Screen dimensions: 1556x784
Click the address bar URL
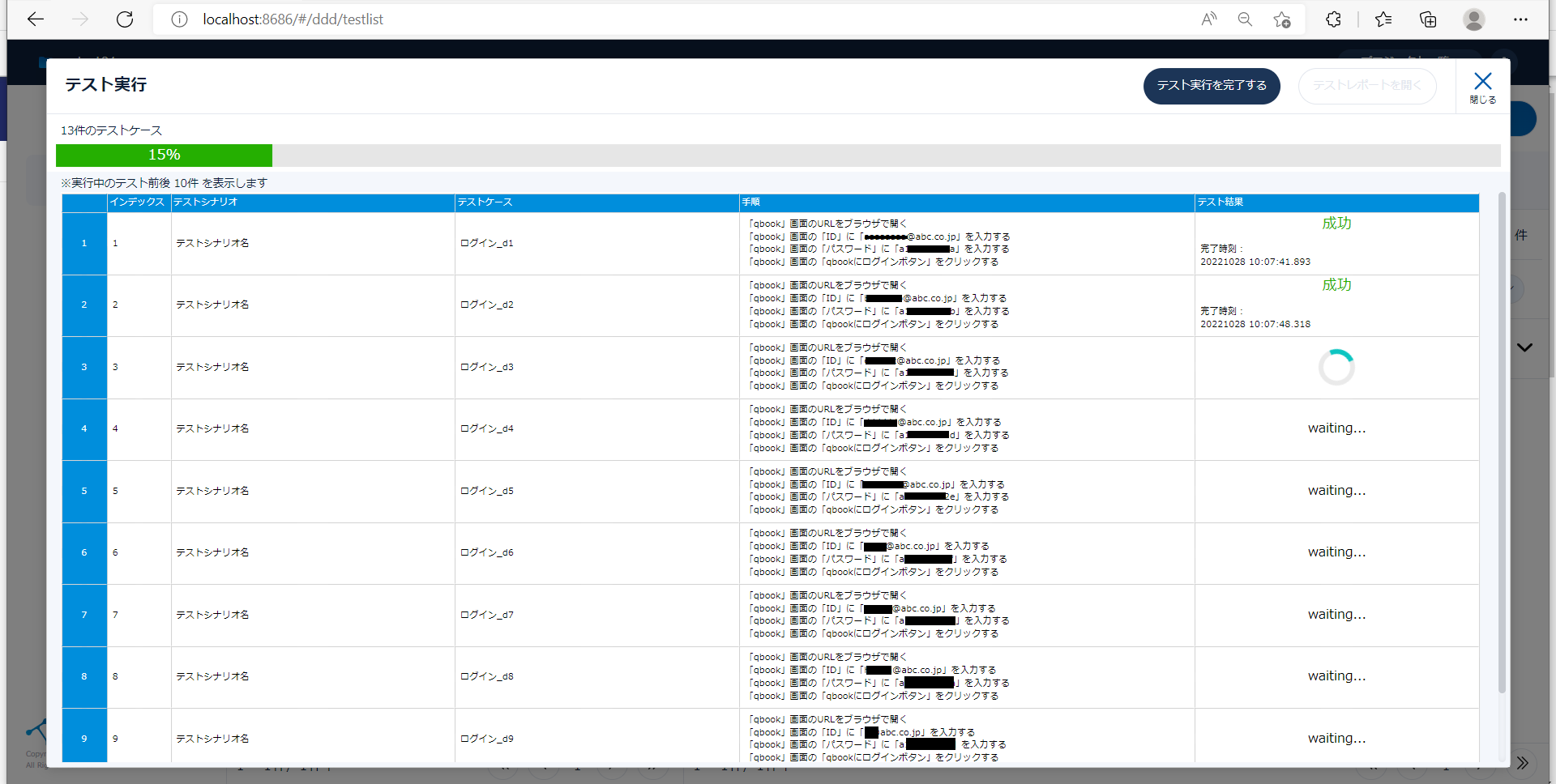(x=293, y=19)
